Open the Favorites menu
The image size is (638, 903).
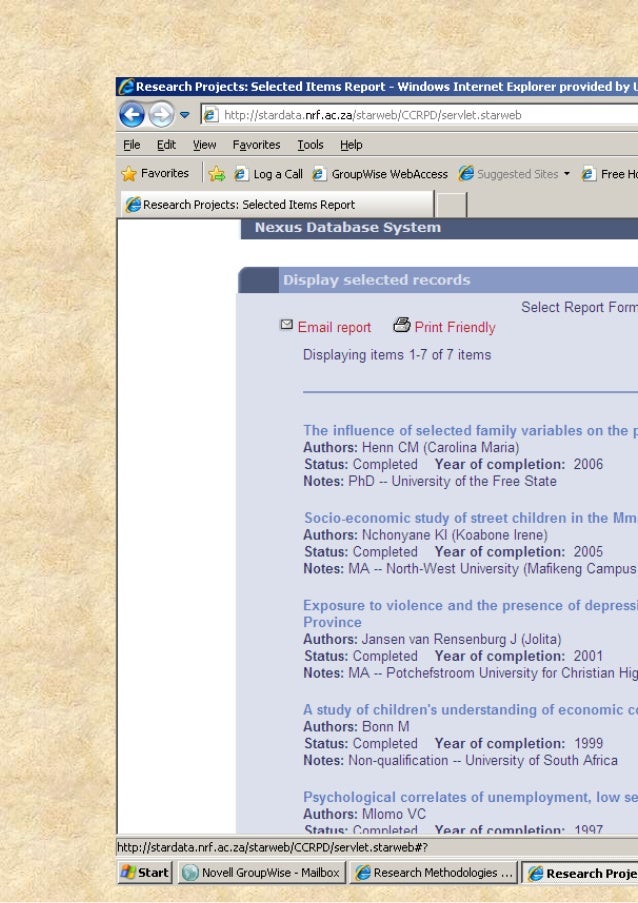click(x=256, y=145)
